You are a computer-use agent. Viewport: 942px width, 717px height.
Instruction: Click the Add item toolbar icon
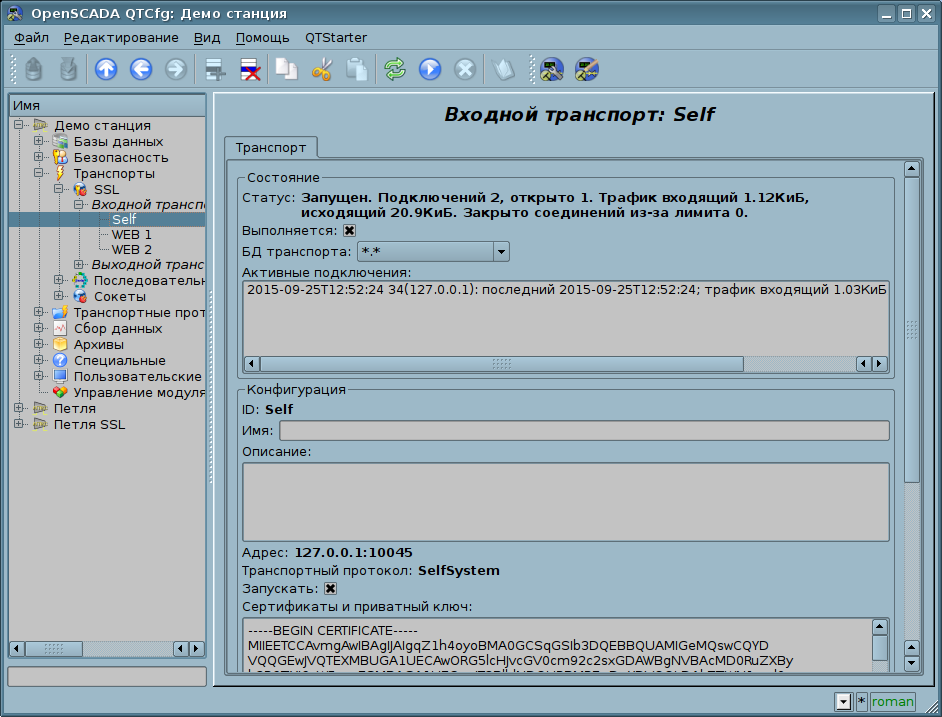coord(214,69)
